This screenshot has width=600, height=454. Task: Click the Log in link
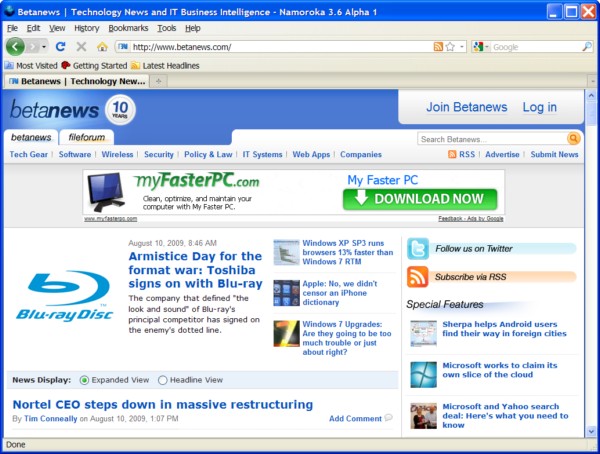click(540, 107)
